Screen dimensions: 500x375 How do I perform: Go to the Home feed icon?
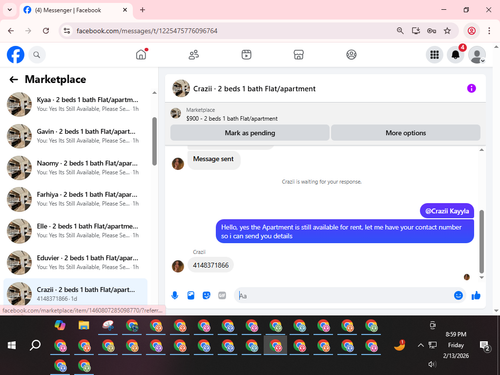141,54
